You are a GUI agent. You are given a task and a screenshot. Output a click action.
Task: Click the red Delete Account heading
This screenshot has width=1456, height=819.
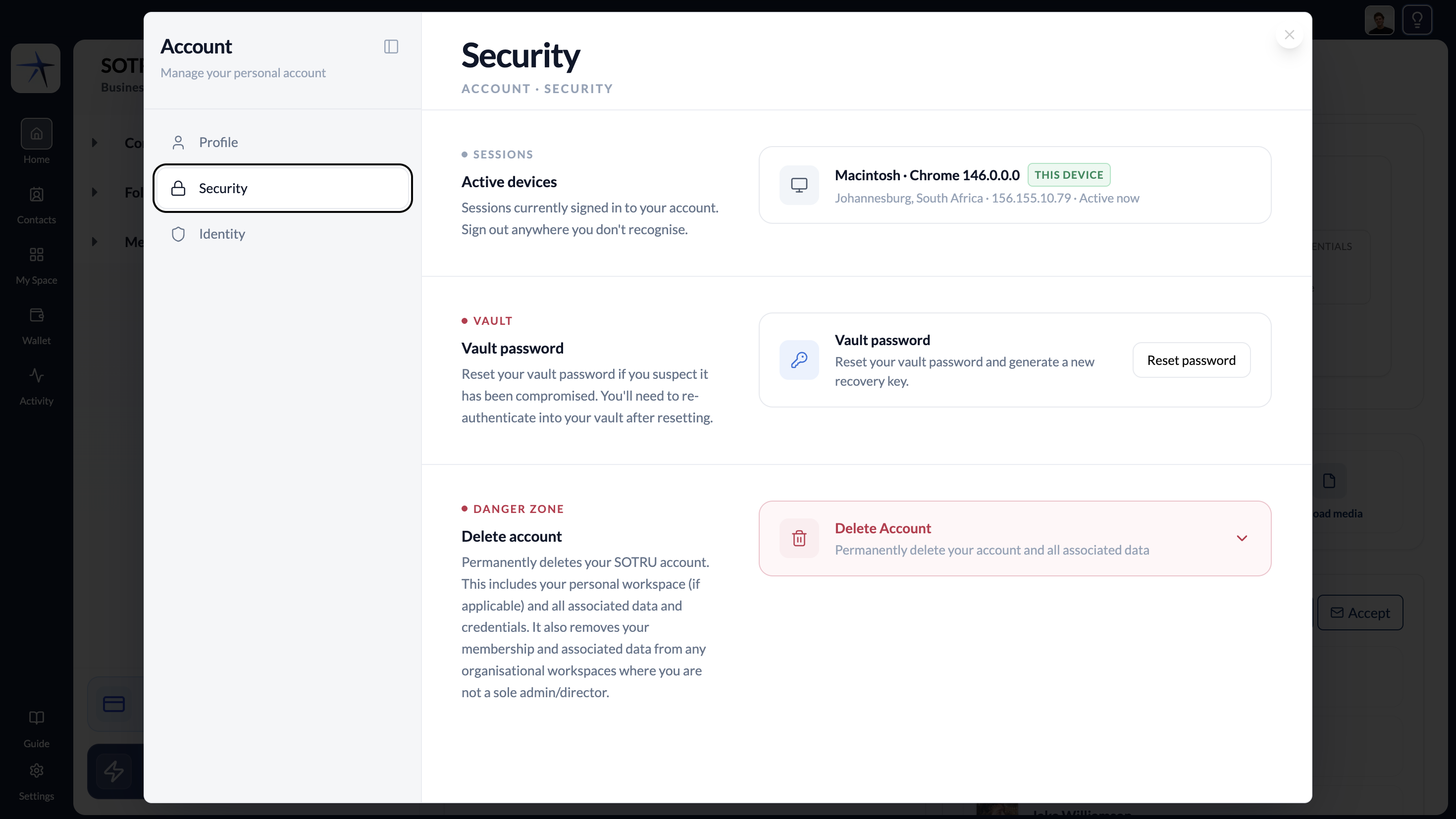click(x=883, y=528)
